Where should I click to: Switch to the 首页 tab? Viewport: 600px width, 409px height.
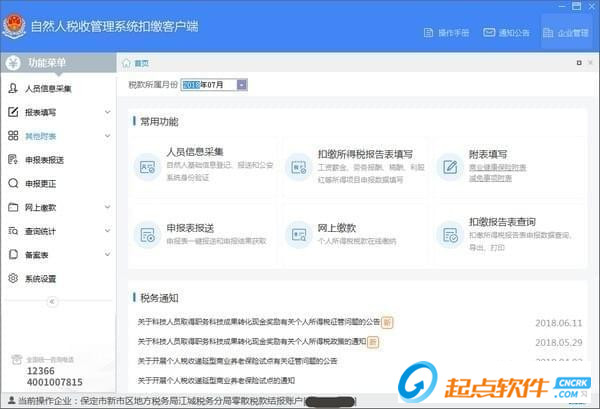pyautogui.click(x=142, y=64)
